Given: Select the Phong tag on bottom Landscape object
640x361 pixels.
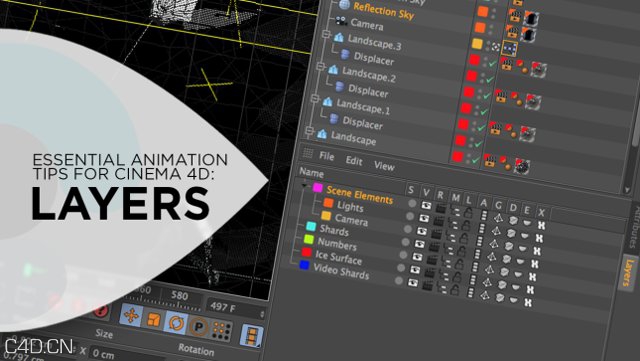Looking at the screenshot, I should click(505, 163).
